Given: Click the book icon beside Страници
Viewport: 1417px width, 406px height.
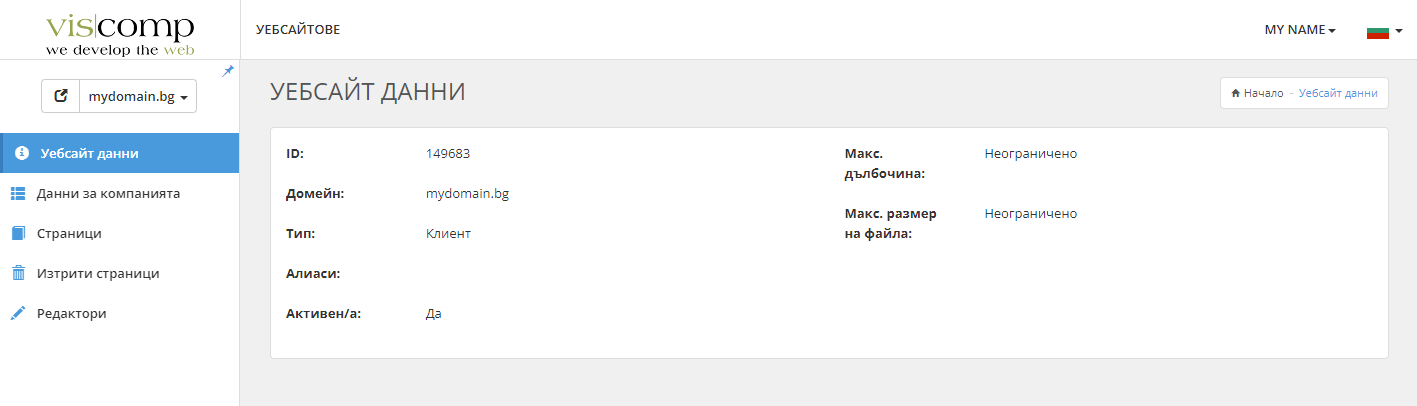Looking at the screenshot, I should 18,233.
